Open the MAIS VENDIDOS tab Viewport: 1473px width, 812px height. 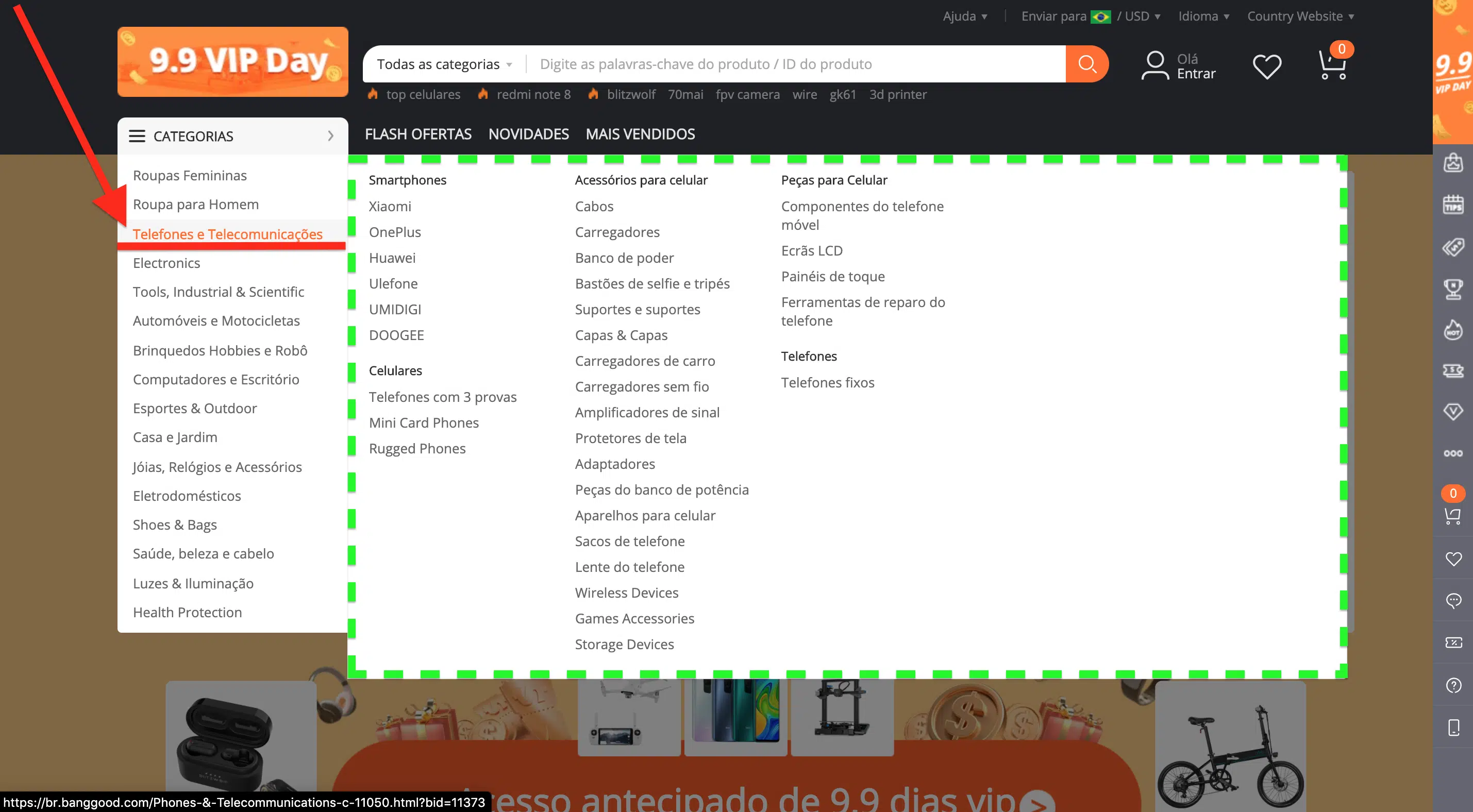click(640, 134)
